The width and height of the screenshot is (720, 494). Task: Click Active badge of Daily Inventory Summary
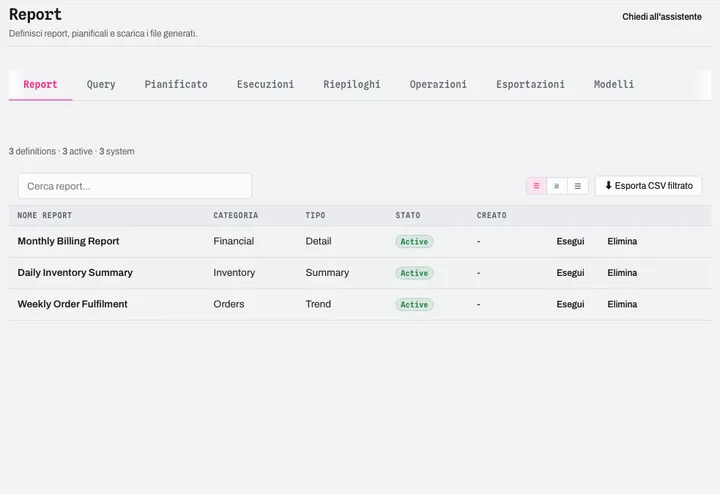[414, 273]
